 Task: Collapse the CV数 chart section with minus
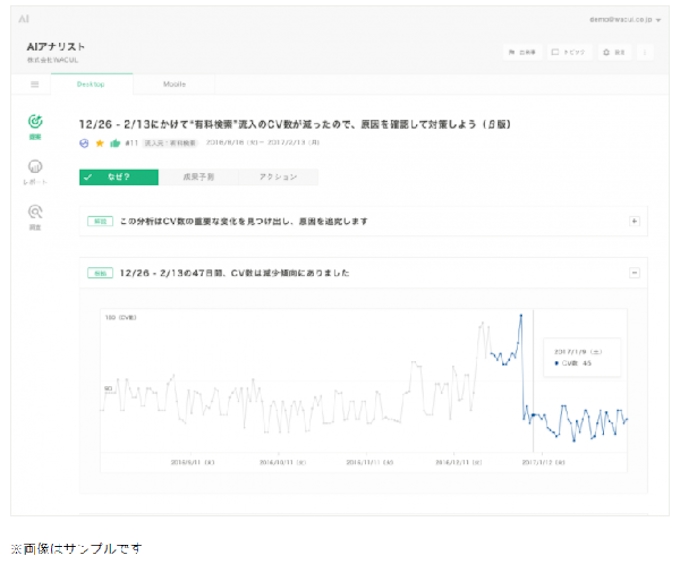click(634, 272)
